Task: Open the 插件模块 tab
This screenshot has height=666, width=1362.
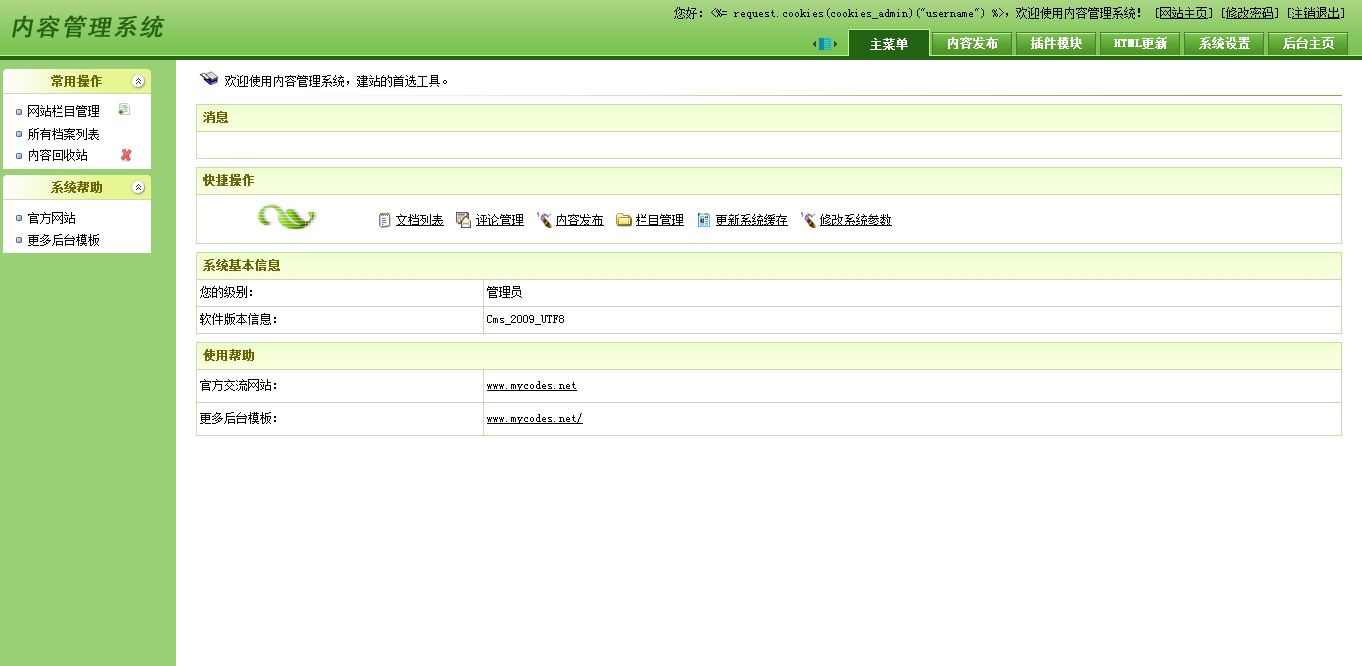Action: click(1056, 43)
